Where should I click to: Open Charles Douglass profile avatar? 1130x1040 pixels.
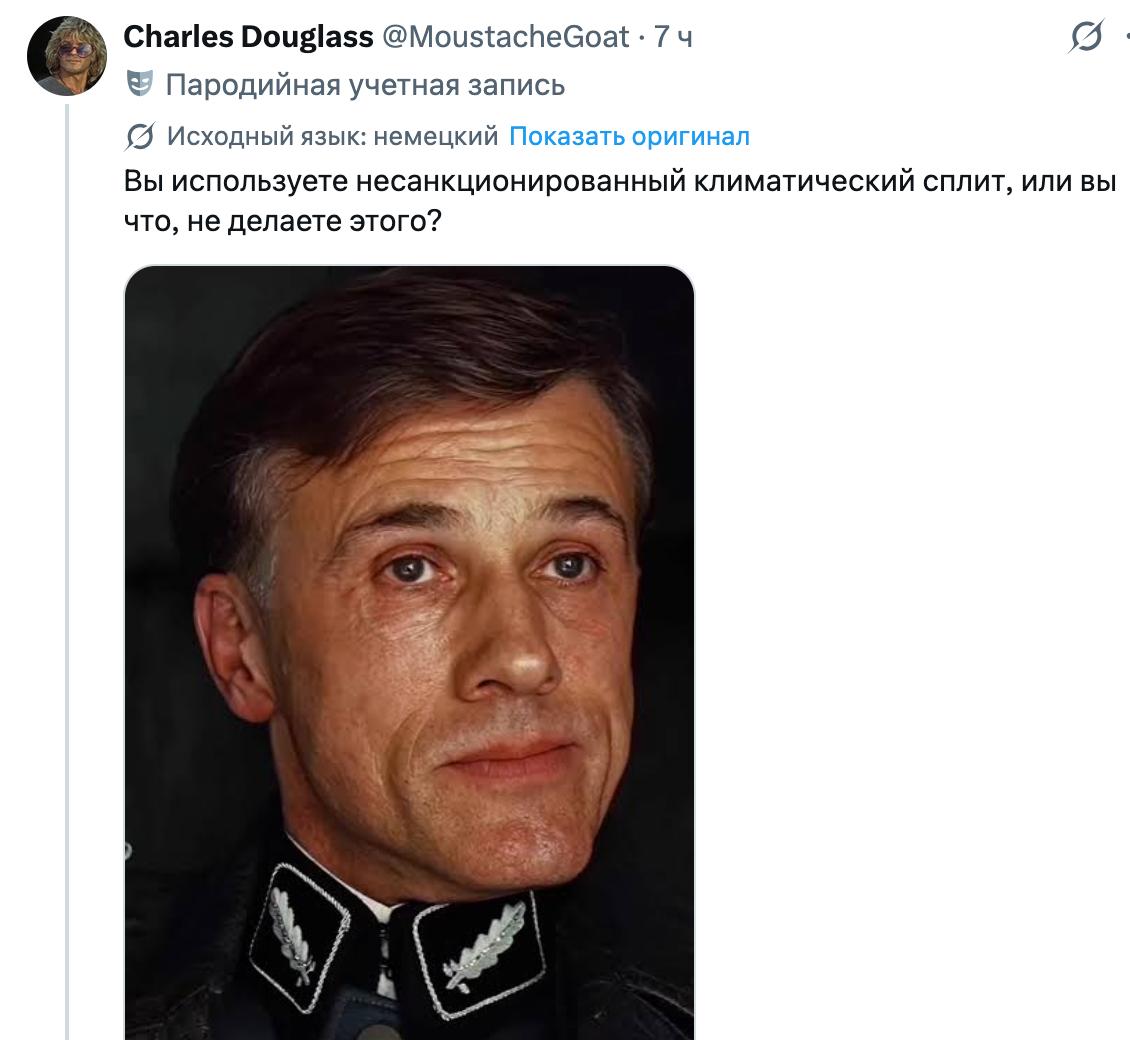coord(66,55)
